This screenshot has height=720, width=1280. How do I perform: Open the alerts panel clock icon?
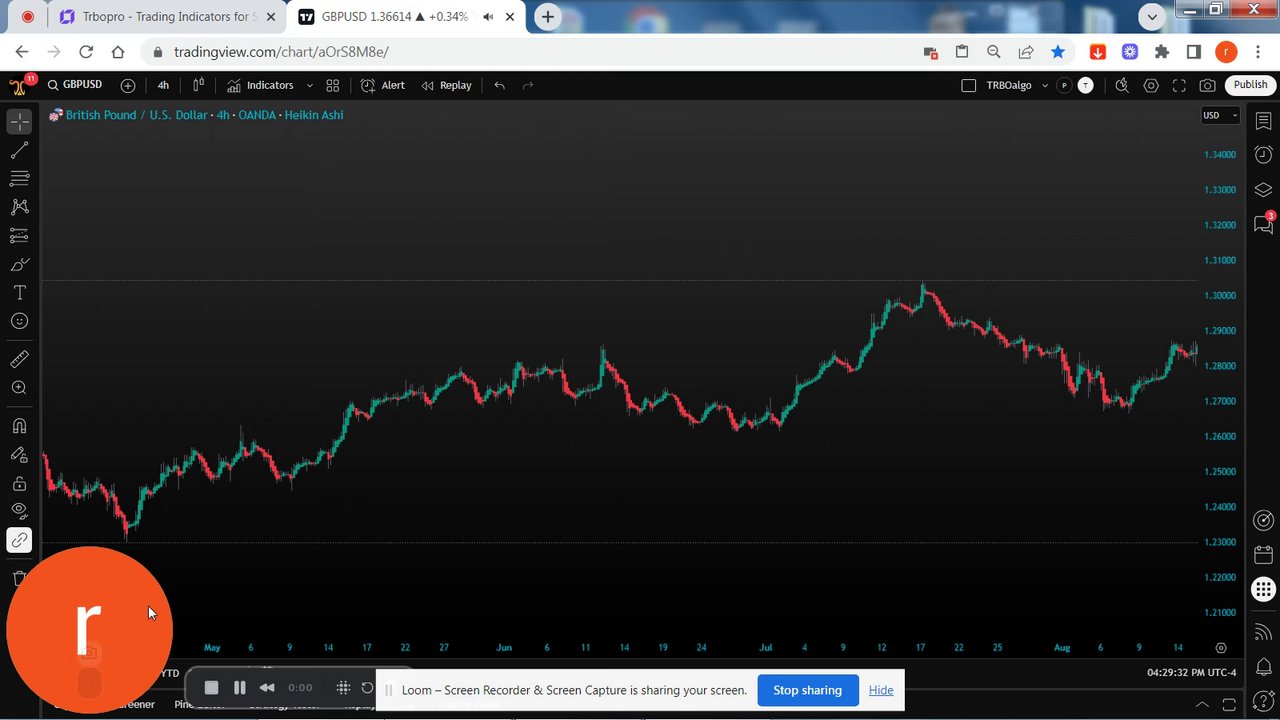tap(1263, 155)
